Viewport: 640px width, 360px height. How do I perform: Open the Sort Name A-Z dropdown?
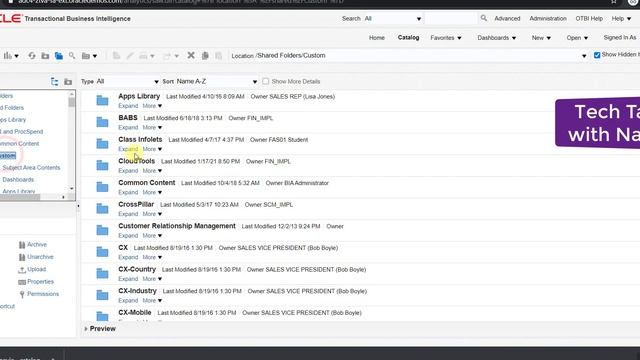(216, 82)
